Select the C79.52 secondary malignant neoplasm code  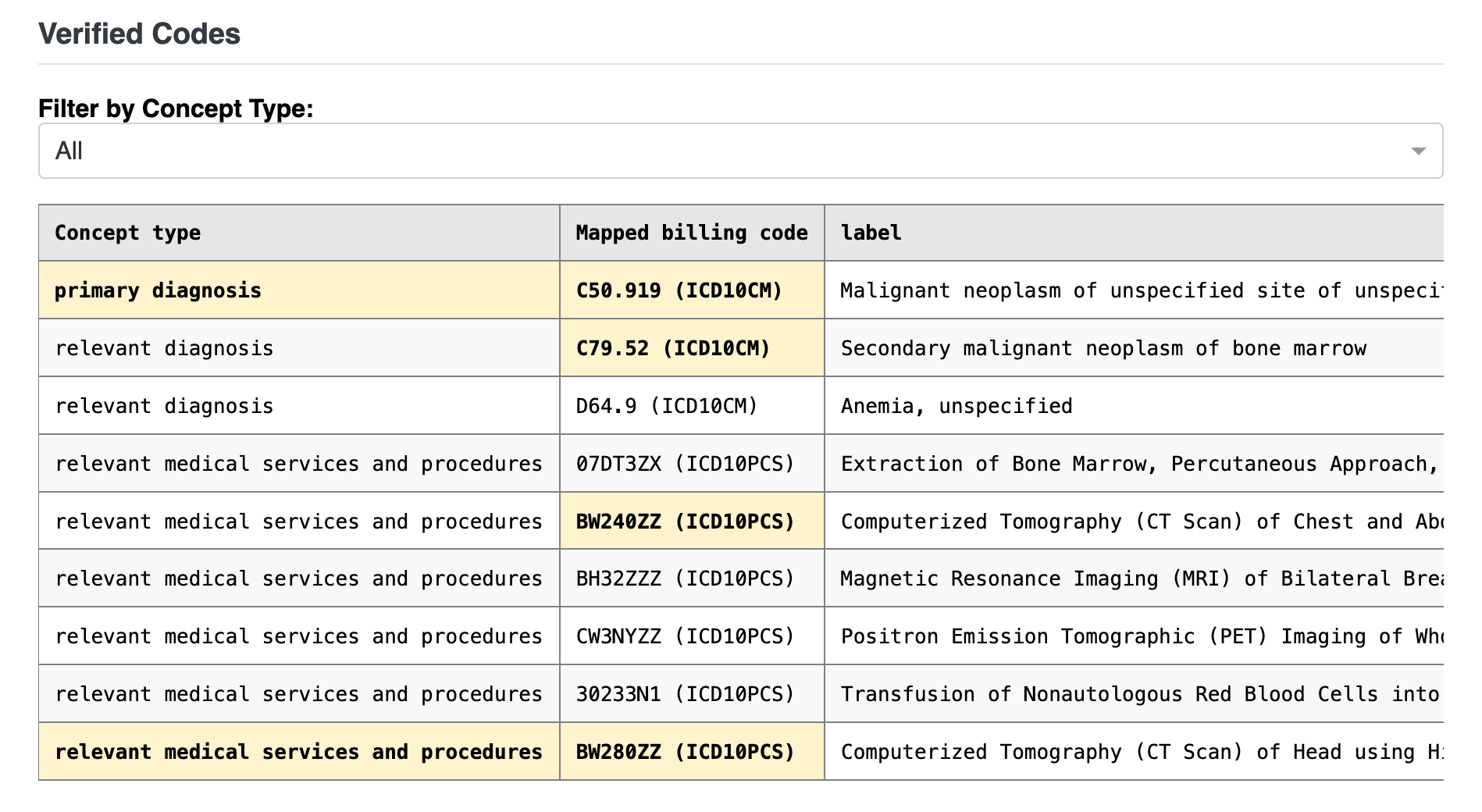[673, 347]
